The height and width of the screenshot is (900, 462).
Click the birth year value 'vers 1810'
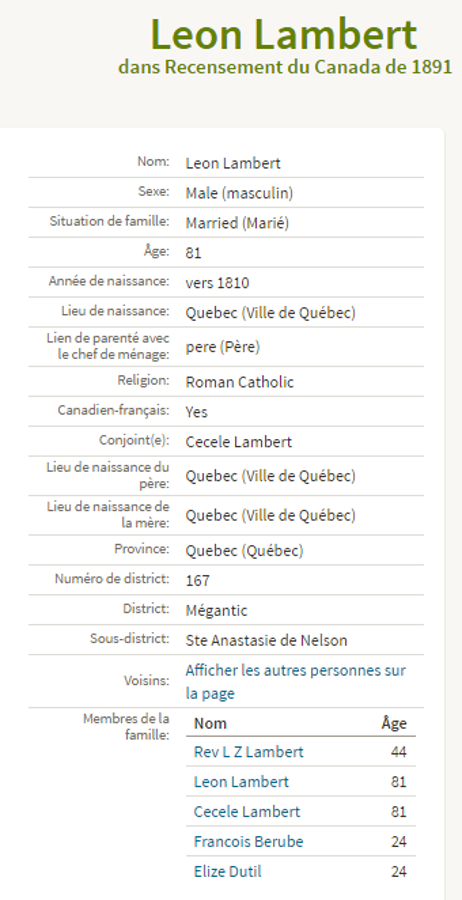[x=217, y=283]
